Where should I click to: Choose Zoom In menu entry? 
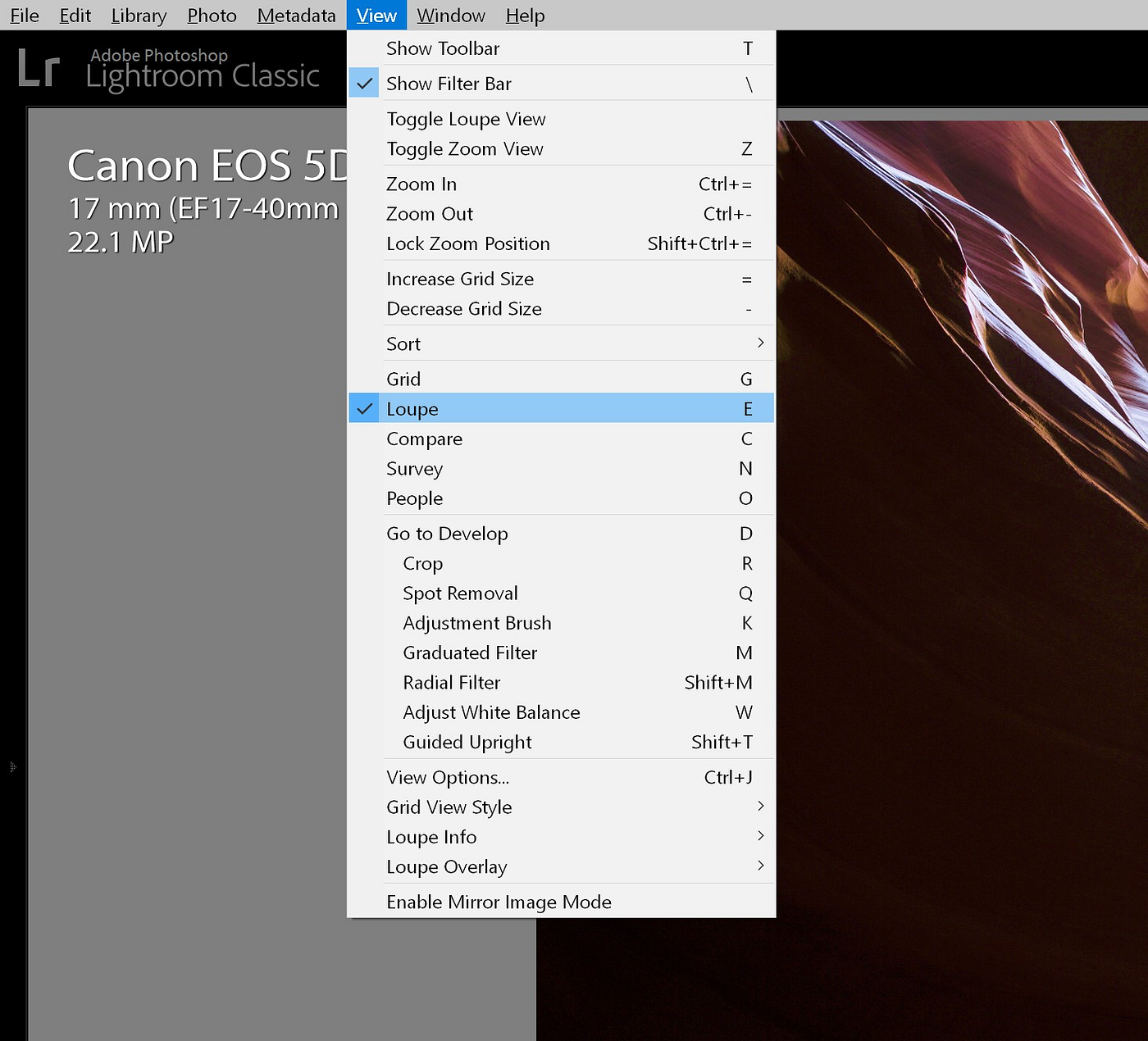(x=562, y=184)
